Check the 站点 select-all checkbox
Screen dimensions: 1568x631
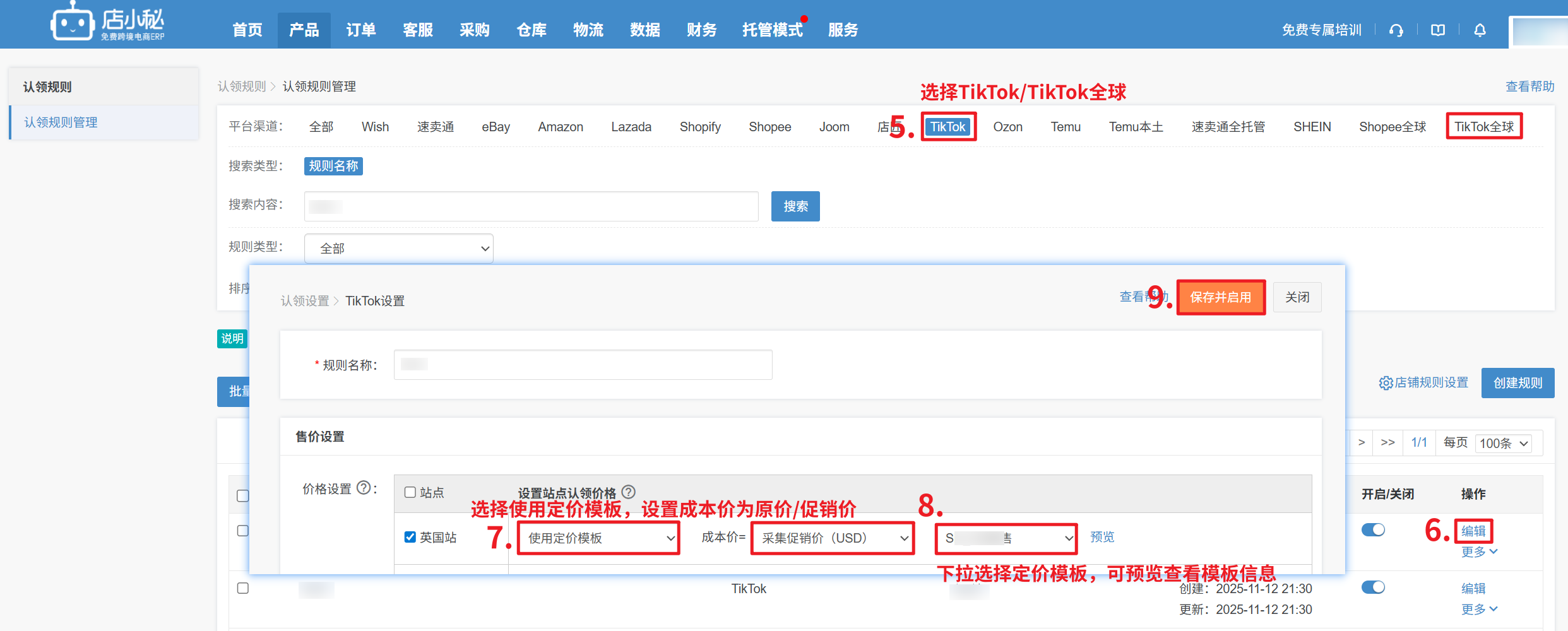pyautogui.click(x=410, y=492)
